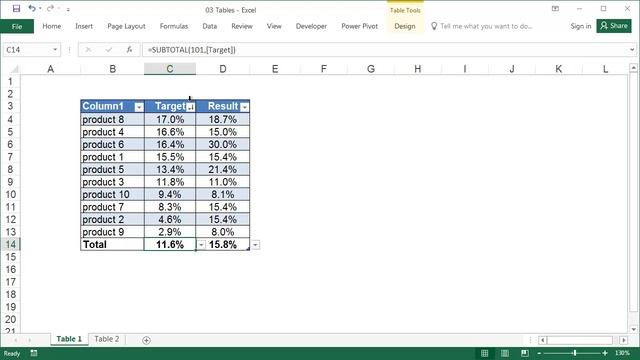Click the Result value 30.0%
The height and width of the screenshot is (360, 640).
click(222, 144)
